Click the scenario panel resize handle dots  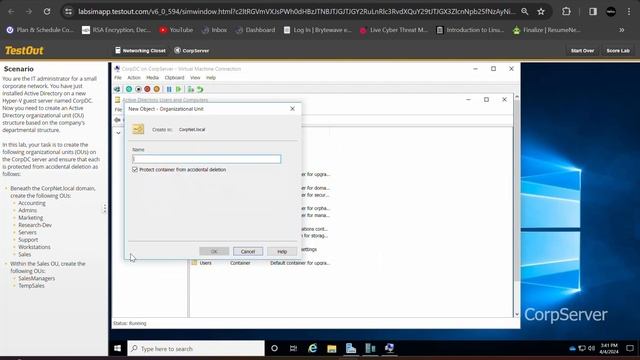pos(104,208)
